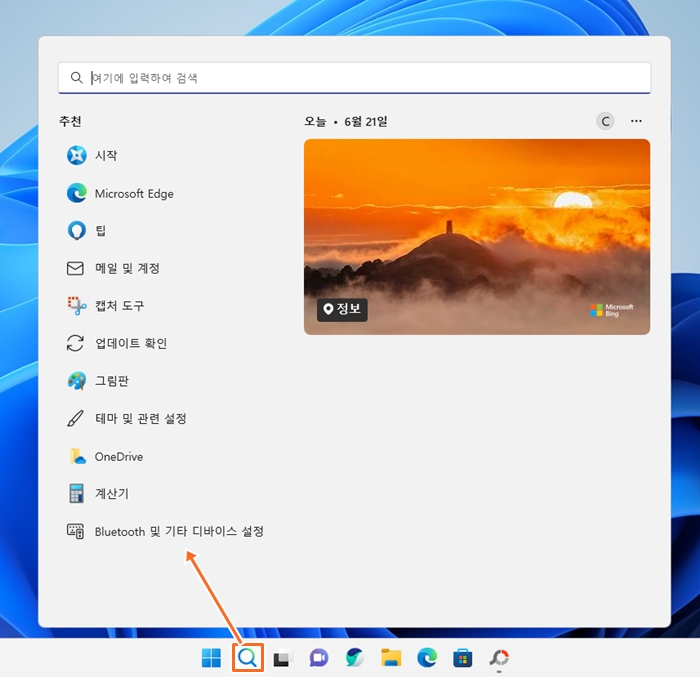Screen dimensions: 700x677
Task: Select the 메일 및 계정 text label
Action: click(x=127, y=268)
